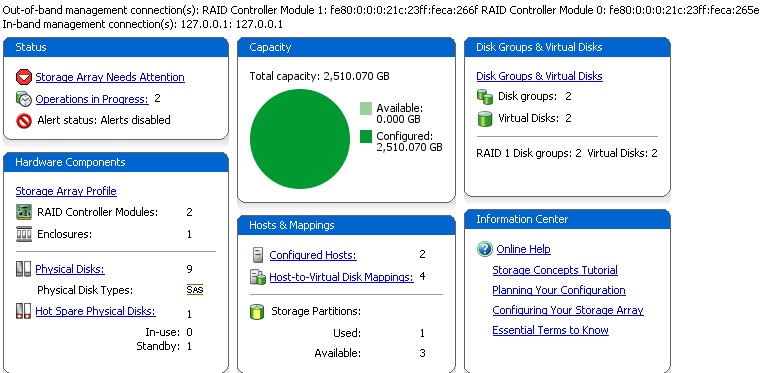The image size is (772, 373).
Task: Click the 'Standby: 1' text
Action: pos(164,346)
